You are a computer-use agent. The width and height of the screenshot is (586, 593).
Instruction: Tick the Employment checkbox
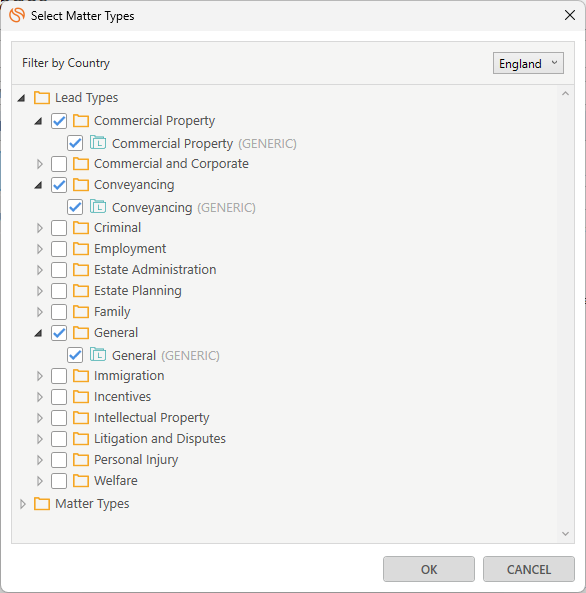click(x=59, y=249)
